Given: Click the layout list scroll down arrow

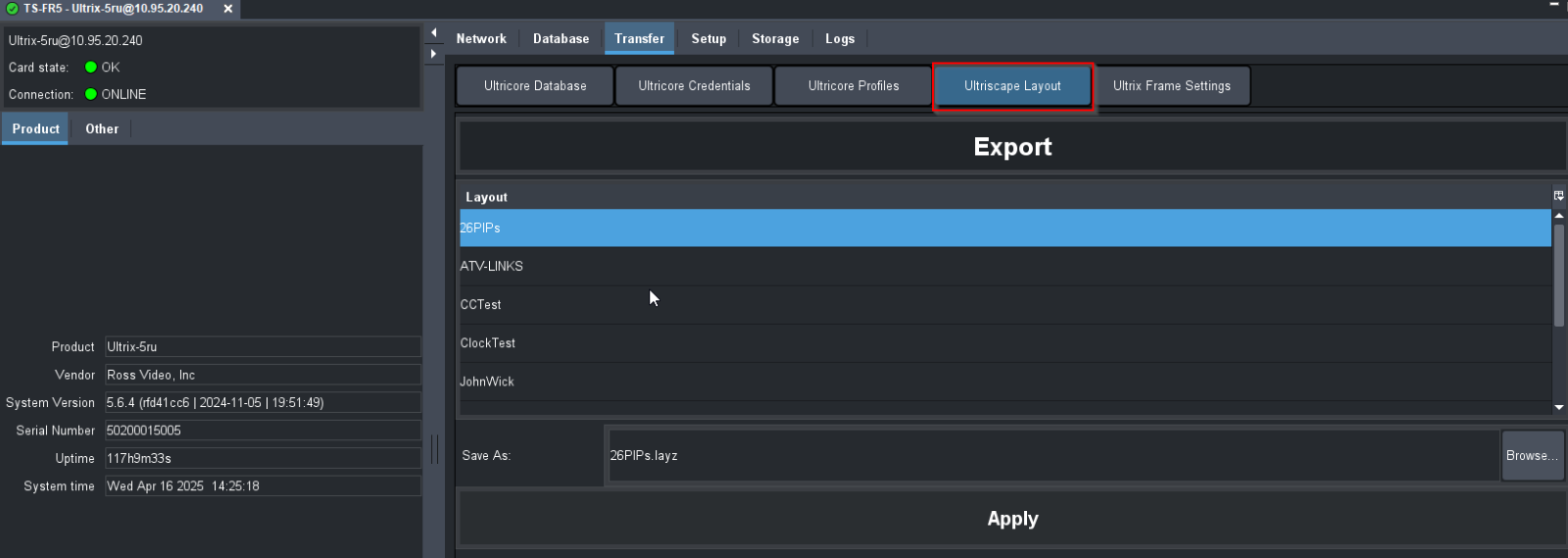Looking at the screenshot, I should click(x=1558, y=407).
